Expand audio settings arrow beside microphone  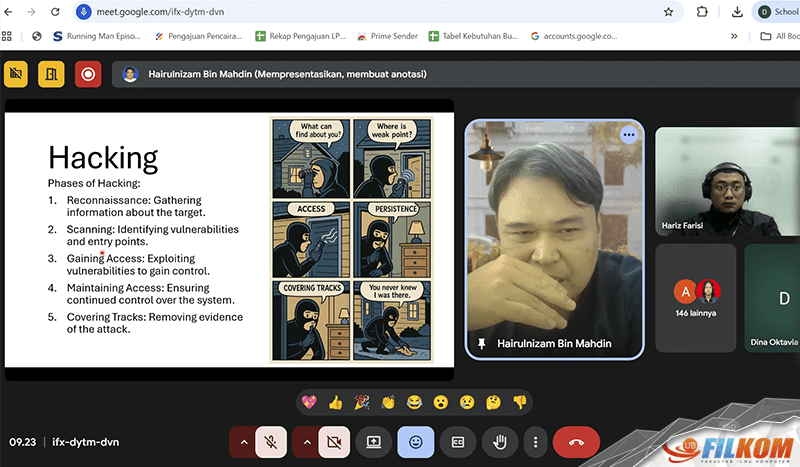(243, 441)
